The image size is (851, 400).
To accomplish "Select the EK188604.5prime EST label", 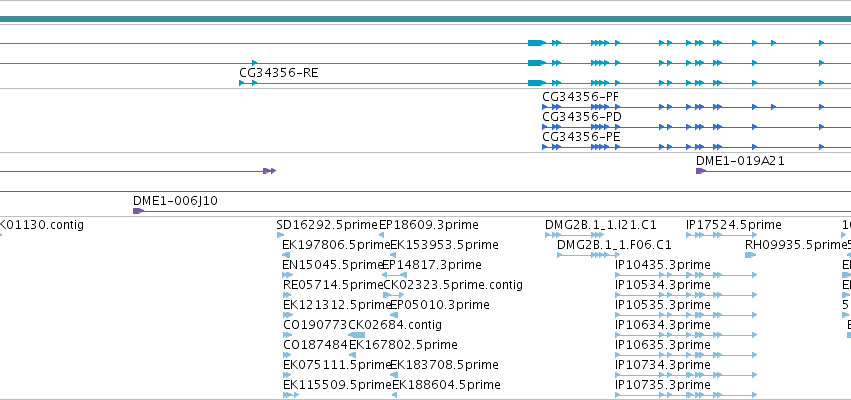I will tap(446, 385).
